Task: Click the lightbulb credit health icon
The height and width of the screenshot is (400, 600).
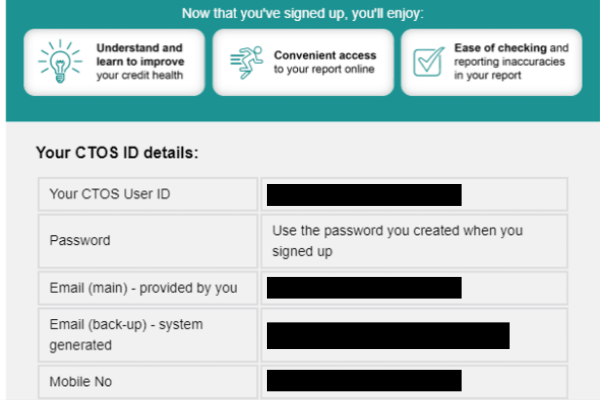Action: coord(60,61)
